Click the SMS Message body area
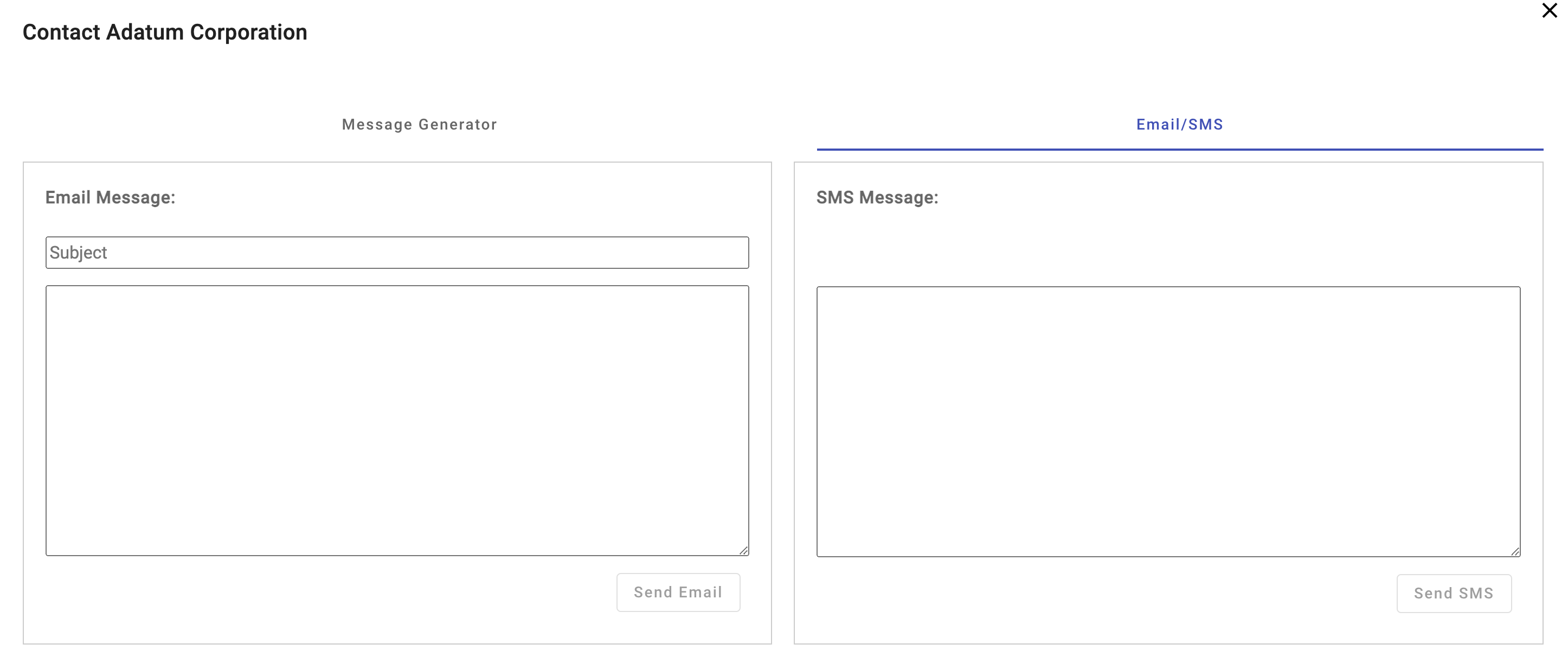The height and width of the screenshot is (657, 1568). 1168,421
